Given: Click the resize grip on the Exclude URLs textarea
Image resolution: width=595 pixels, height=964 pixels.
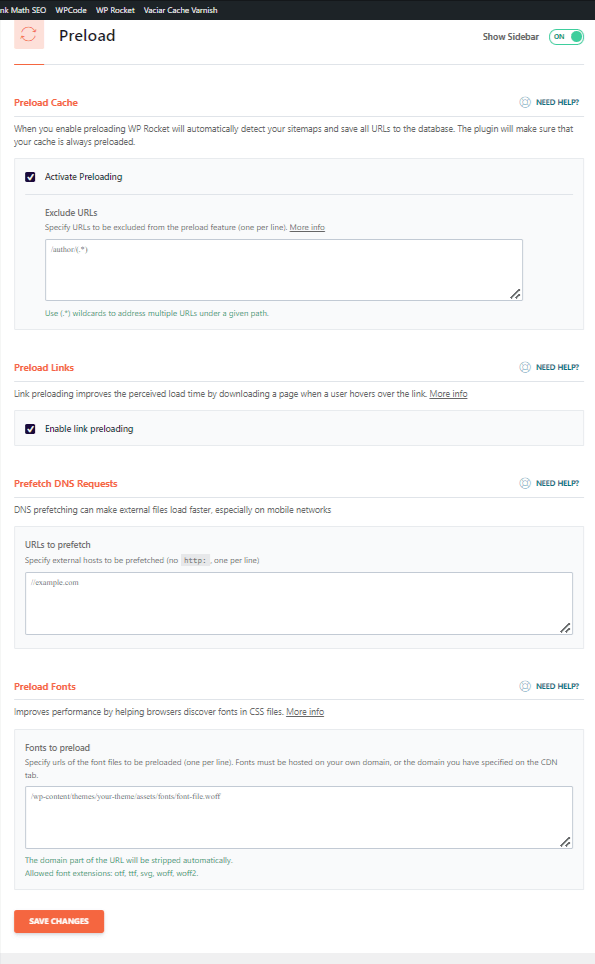Looking at the screenshot, I should [x=516, y=294].
